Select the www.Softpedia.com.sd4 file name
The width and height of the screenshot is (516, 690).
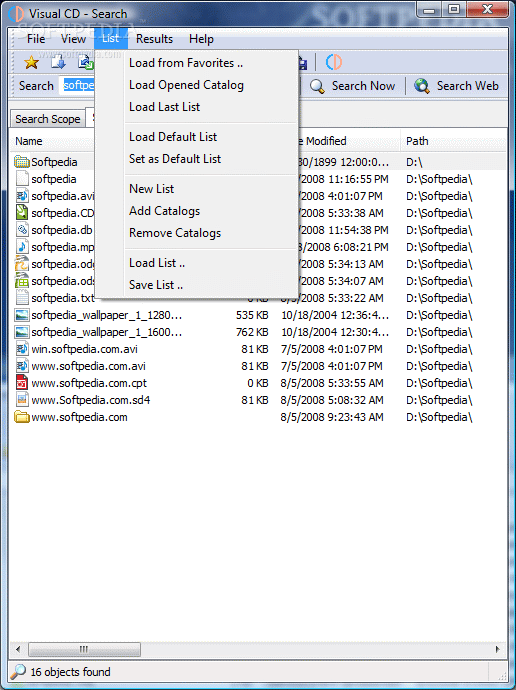(x=91, y=400)
